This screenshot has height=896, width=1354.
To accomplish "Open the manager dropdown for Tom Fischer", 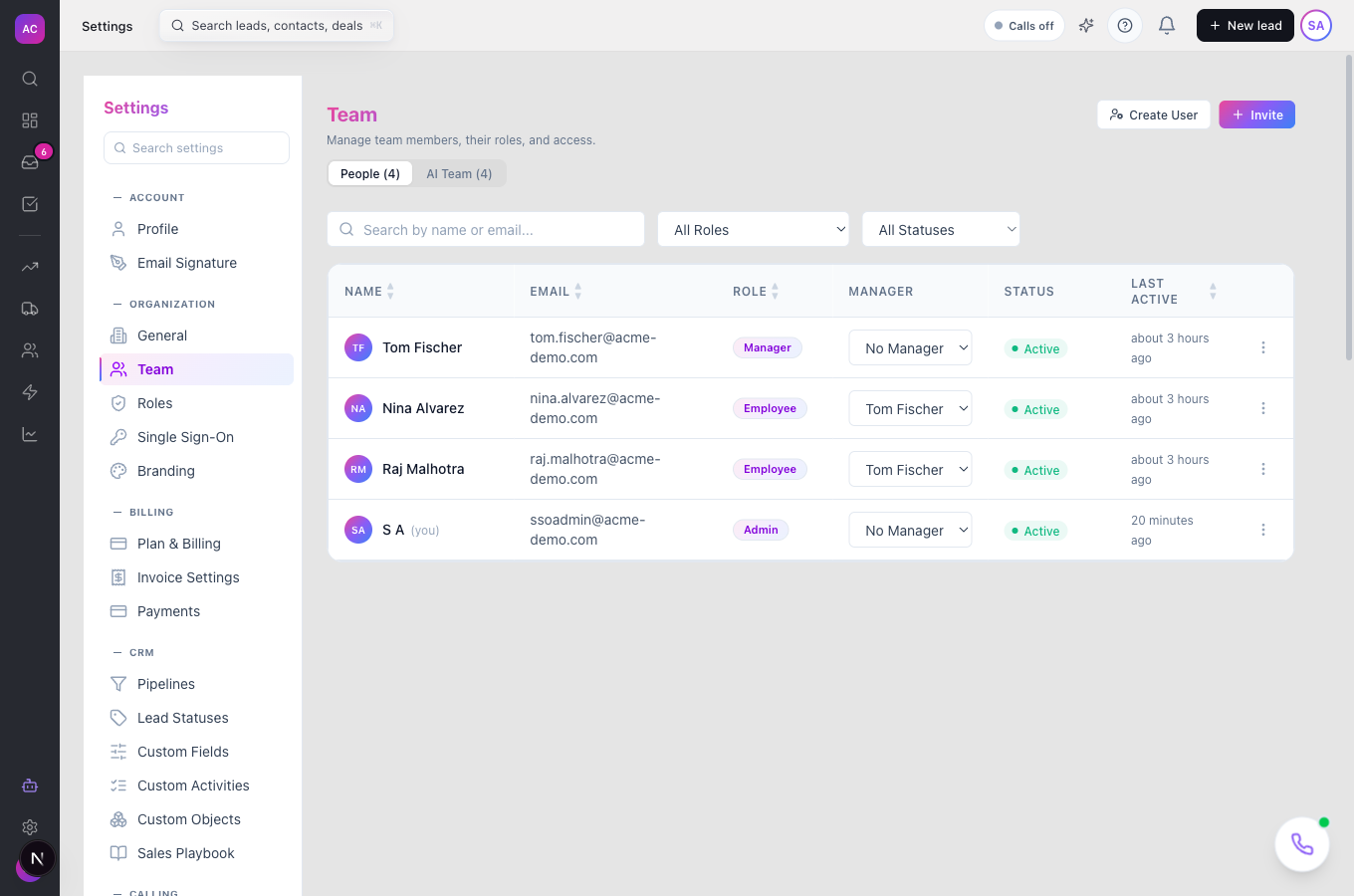I will pyautogui.click(x=910, y=347).
